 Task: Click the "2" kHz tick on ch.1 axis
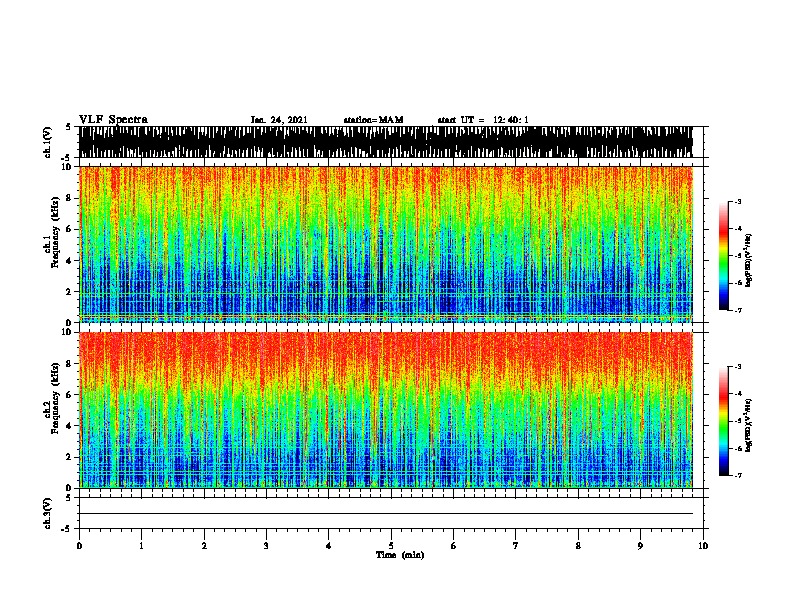pos(70,292)
